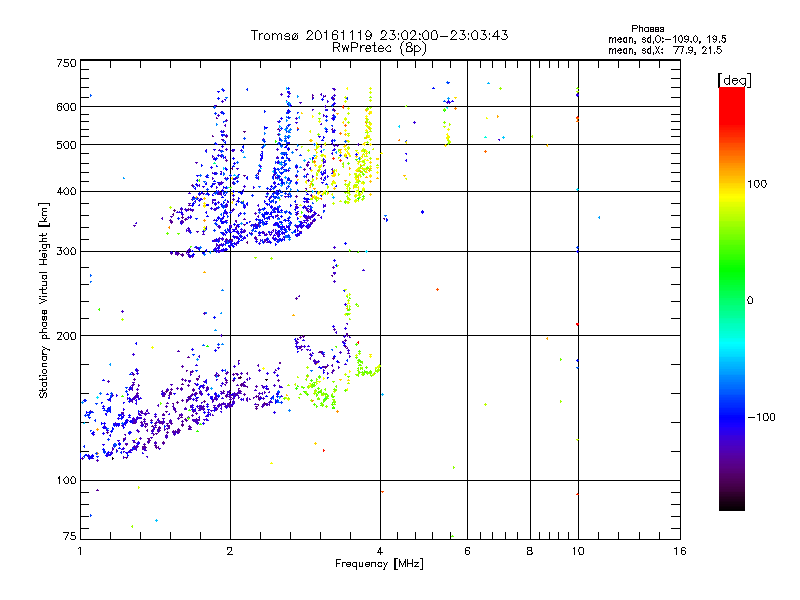800x600 pixels.
Task: Click the y-axis tick label "750"
Action: click(66, 63)
